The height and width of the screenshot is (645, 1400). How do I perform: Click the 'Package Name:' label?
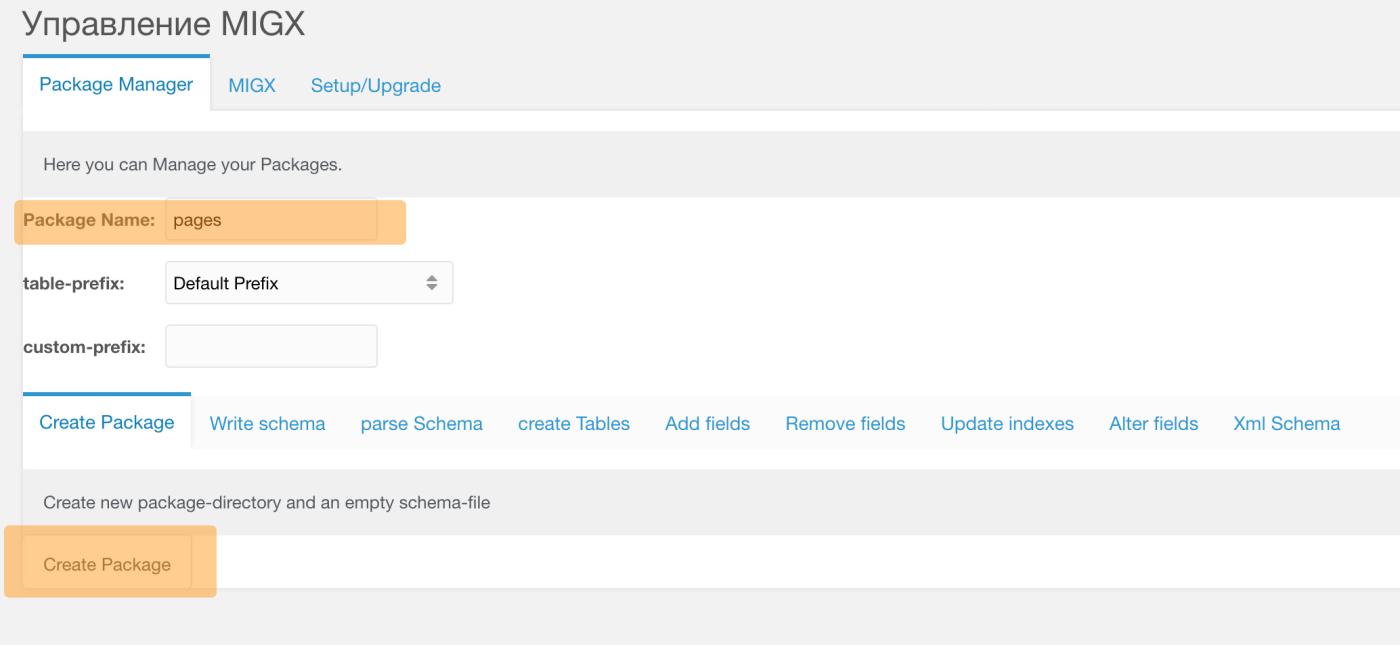[x=89, y=221]
